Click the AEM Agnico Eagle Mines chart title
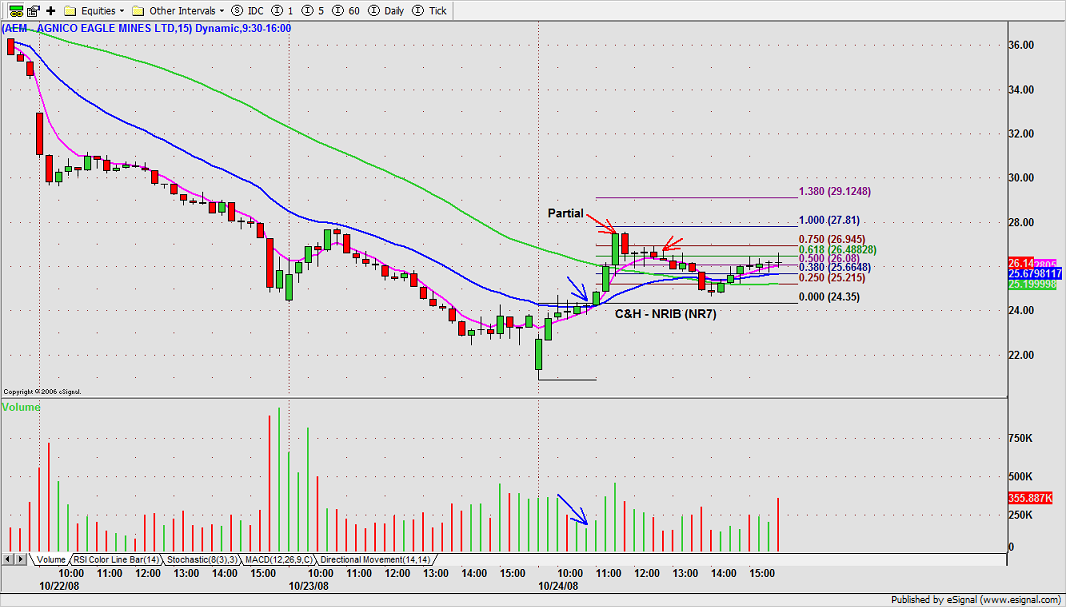Screen dimensions: 1066x607 point(146,28)
